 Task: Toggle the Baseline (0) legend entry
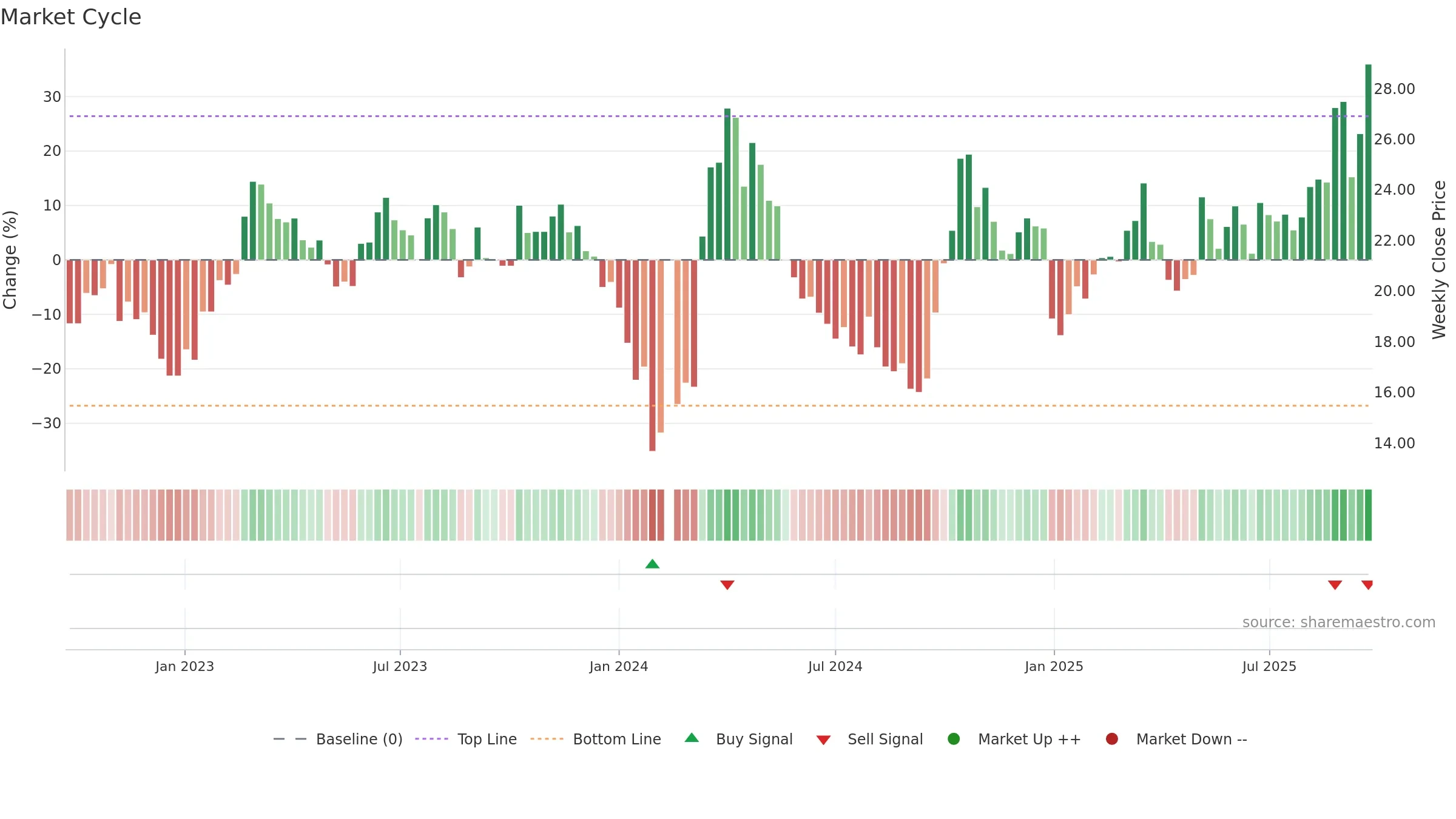click(x=338, y=739)
